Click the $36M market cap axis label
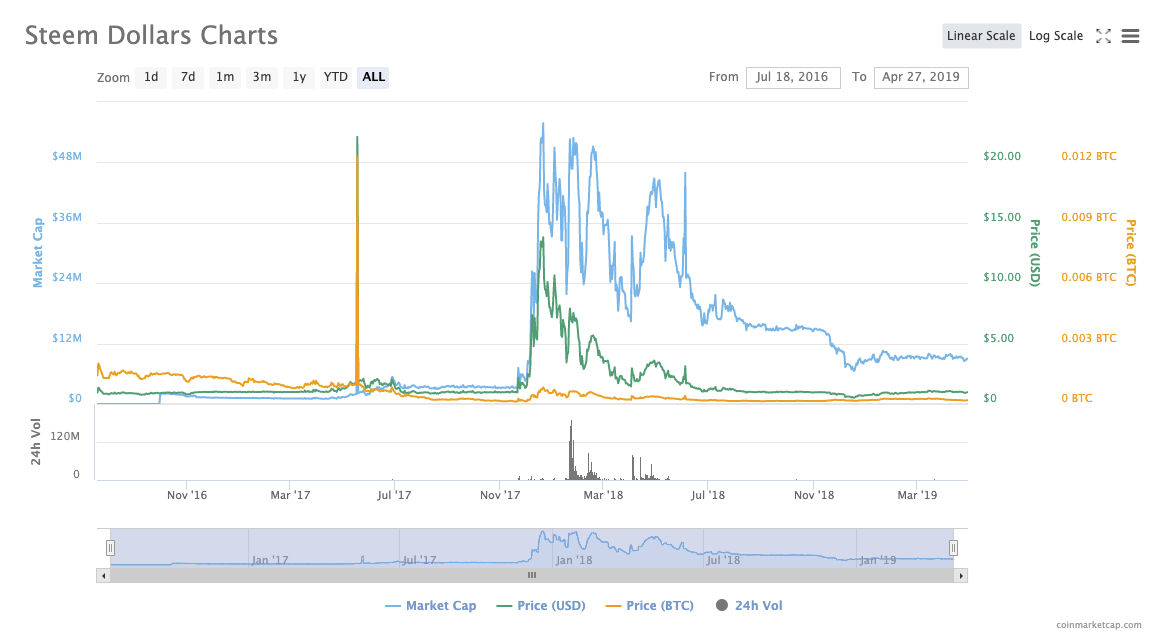This screenshot has height=641, width=1176. (x=67, y=217)
